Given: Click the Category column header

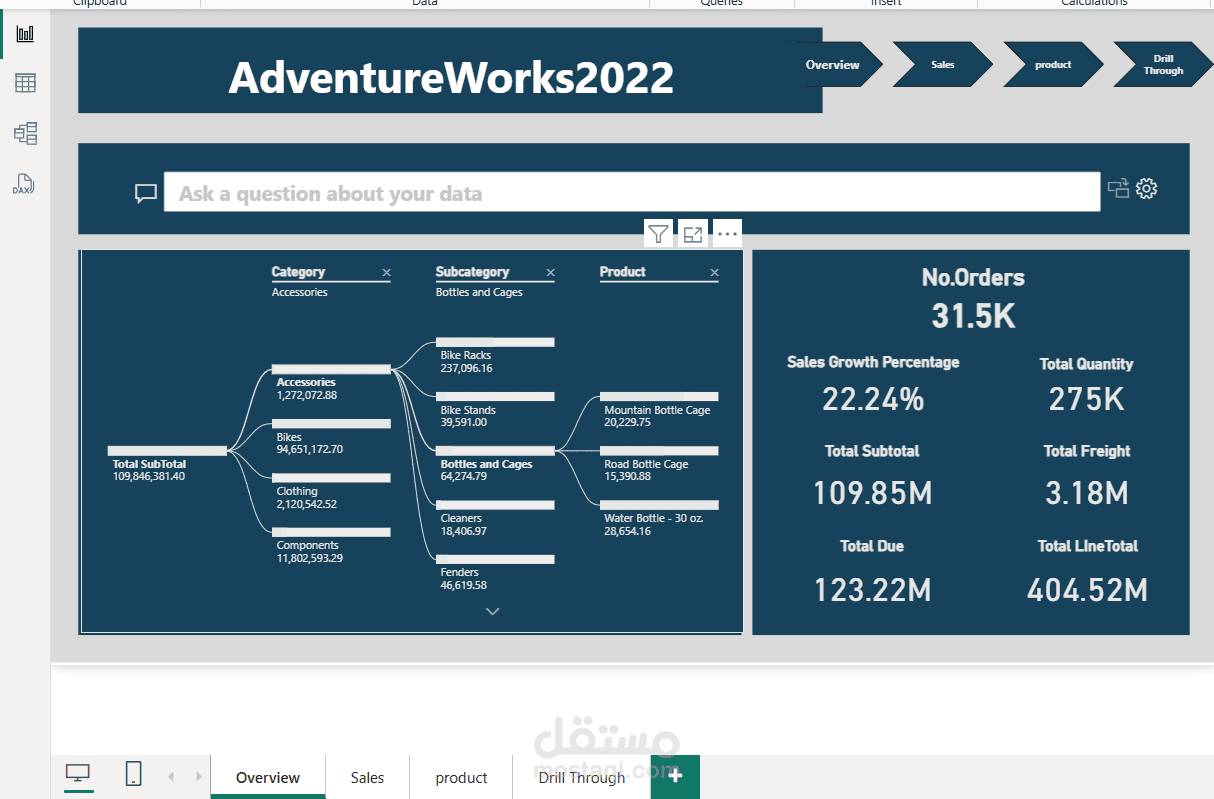Looking at the screenshot, I should click(298, 272).
